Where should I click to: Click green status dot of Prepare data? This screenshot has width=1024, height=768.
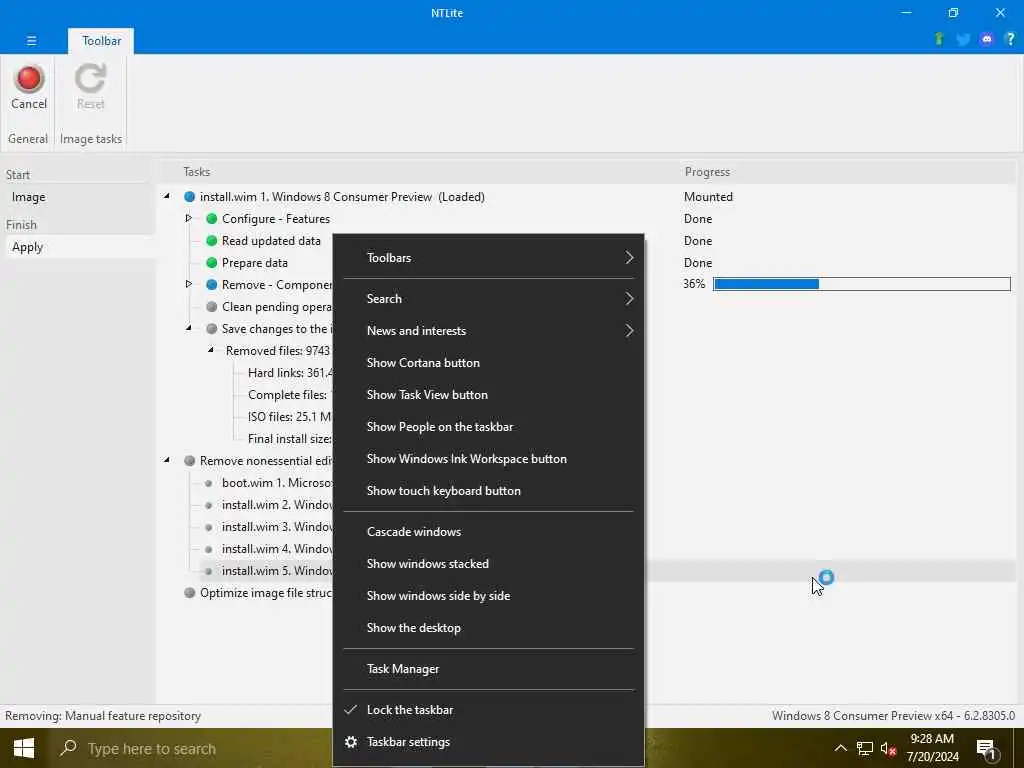coord(212,263)
